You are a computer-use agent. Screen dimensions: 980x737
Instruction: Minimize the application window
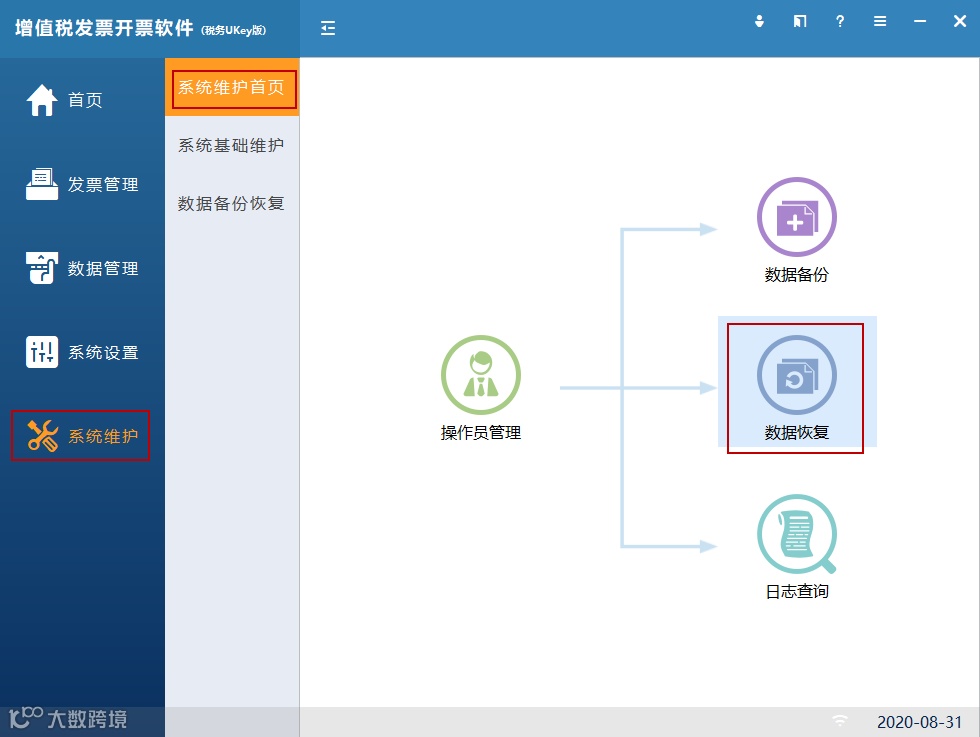click(x=920, y=21)
